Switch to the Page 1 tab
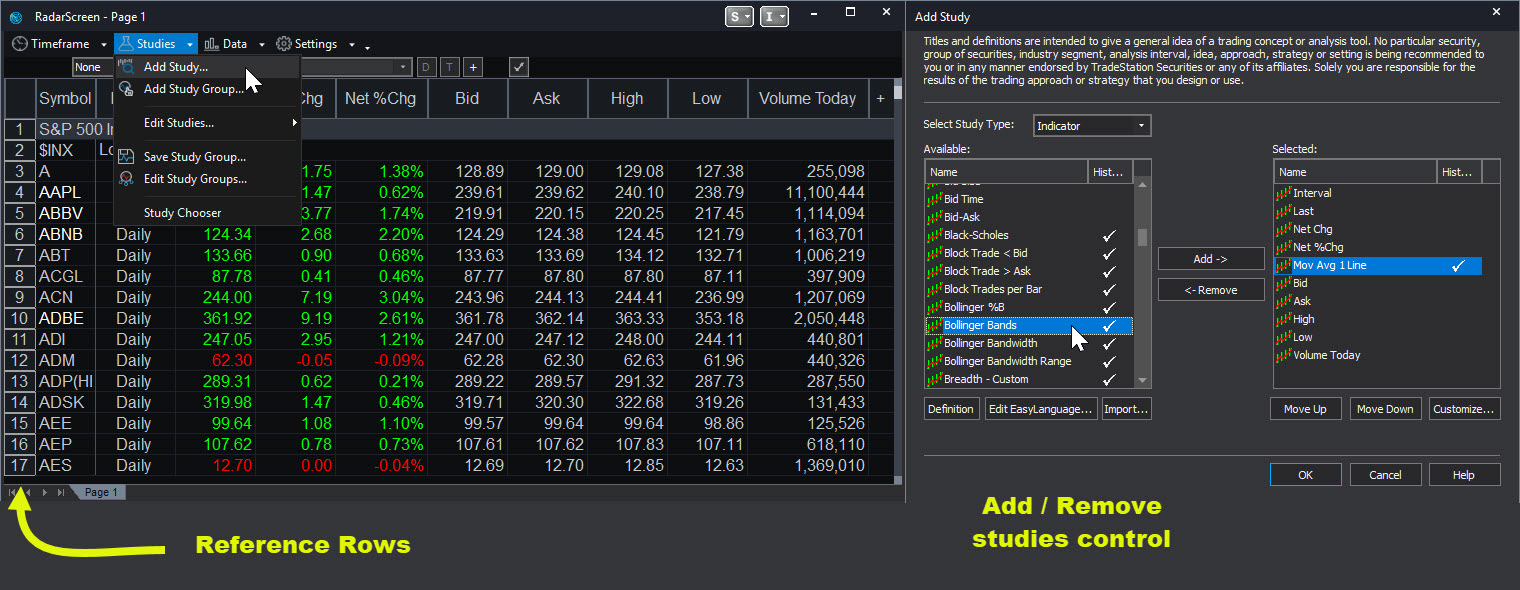The height and width of the screenshot is (590, 1520). 100,492
